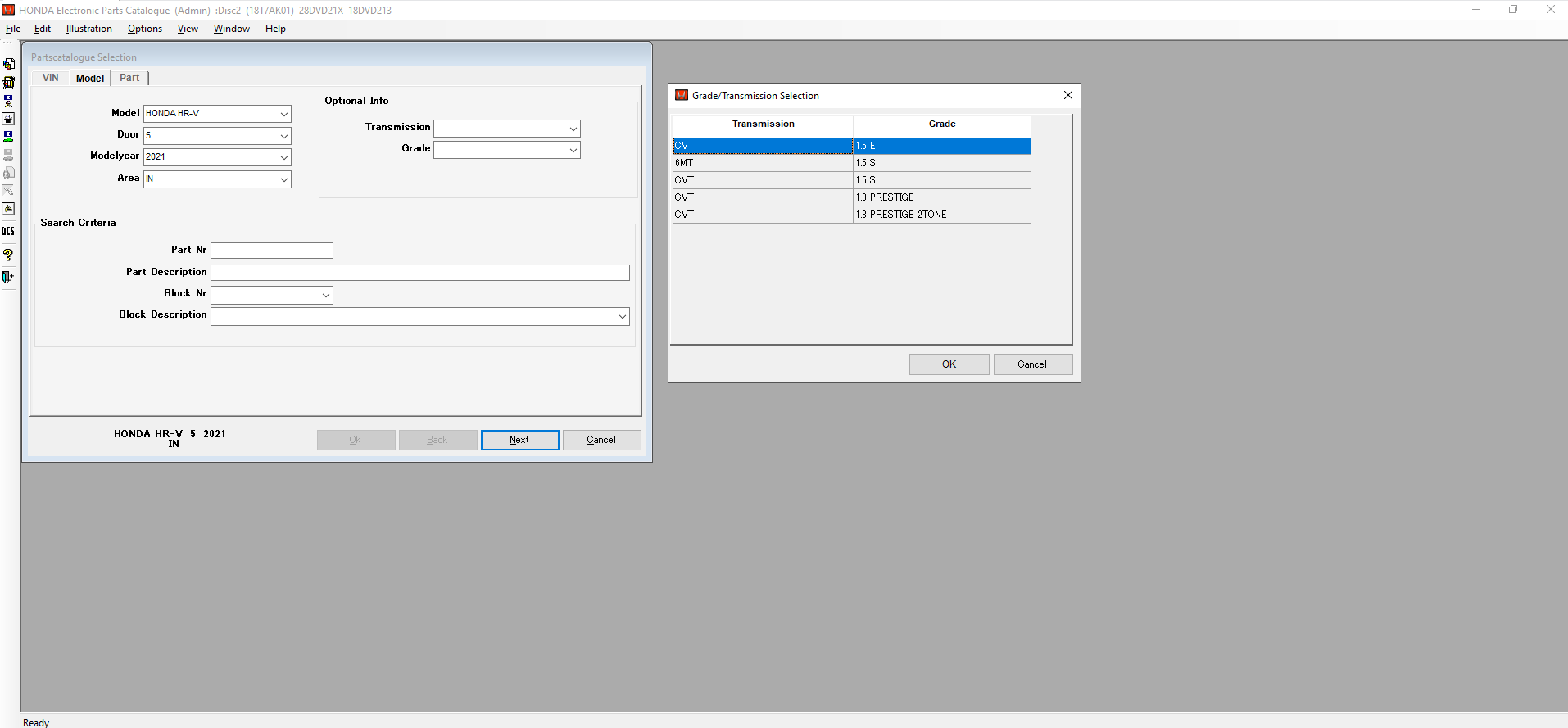Click the Transmission column header
The height and width of the screenshot is (728, 1568).
[x=763, y=124]
